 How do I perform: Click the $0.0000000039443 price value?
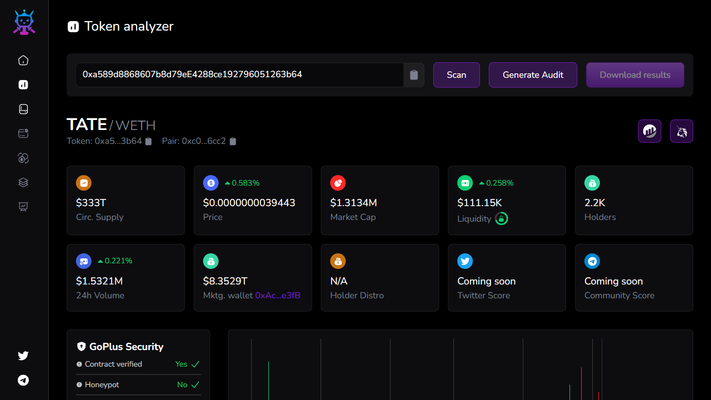coord(249,203)
